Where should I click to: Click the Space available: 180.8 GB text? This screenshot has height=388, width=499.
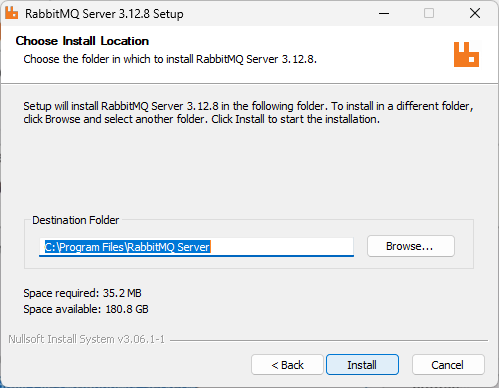point(86,309)
